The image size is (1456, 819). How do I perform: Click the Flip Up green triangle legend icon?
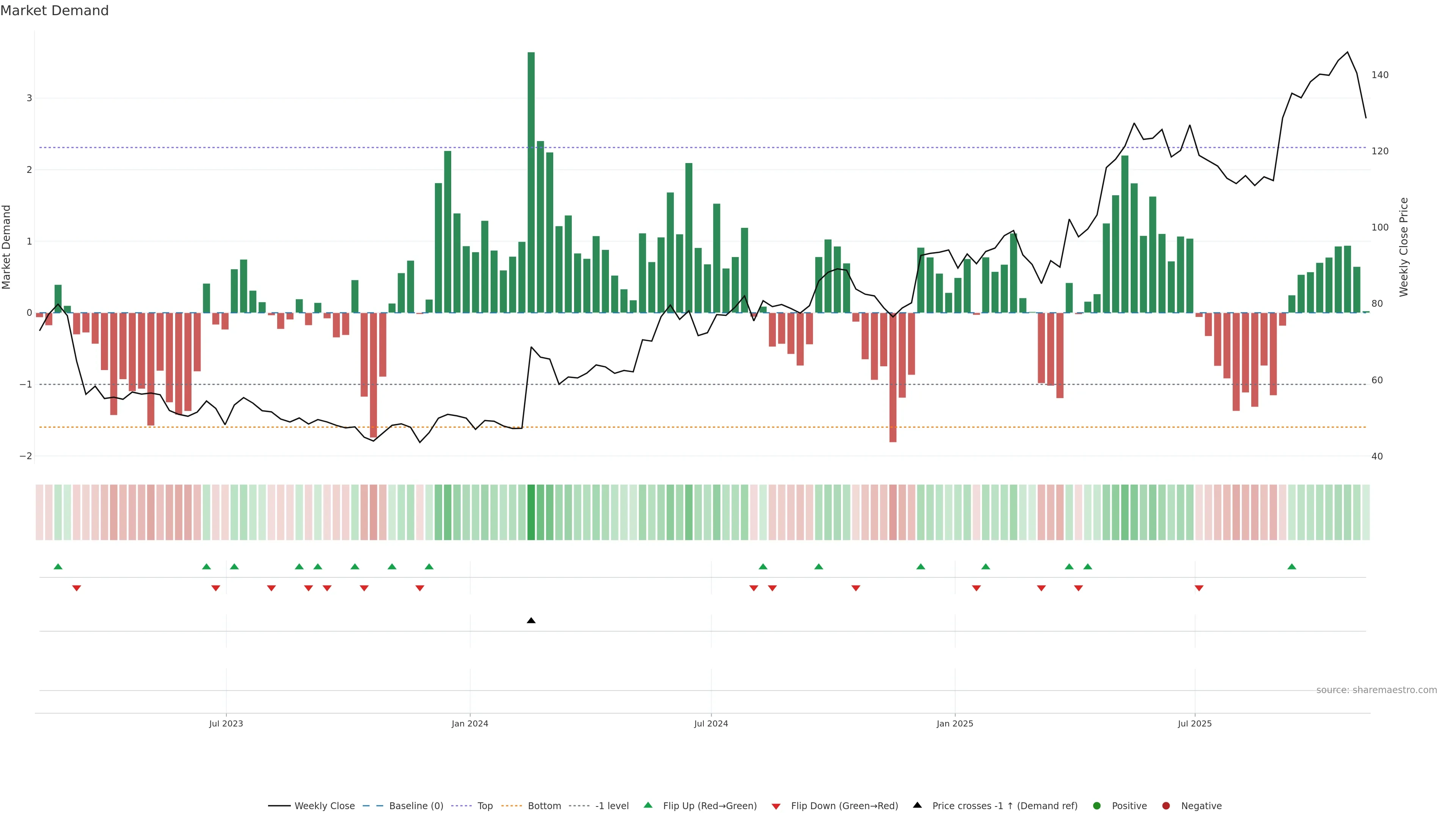(648, 805)
